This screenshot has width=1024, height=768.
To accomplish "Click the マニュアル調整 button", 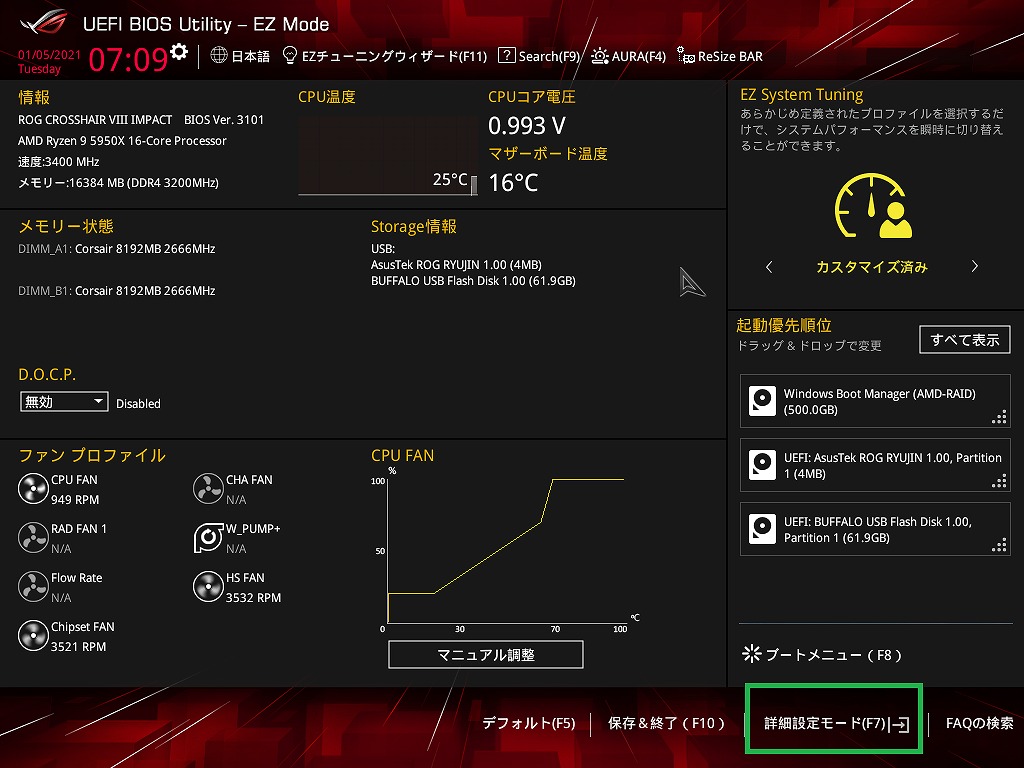I will 486,654.
